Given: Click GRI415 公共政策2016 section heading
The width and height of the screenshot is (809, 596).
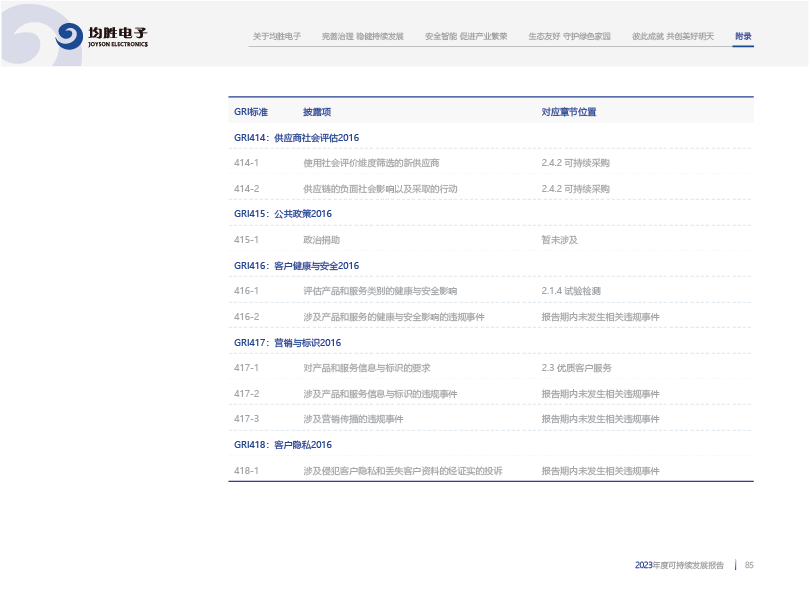Looking at the screenshot, I should [x=282, y=214].
